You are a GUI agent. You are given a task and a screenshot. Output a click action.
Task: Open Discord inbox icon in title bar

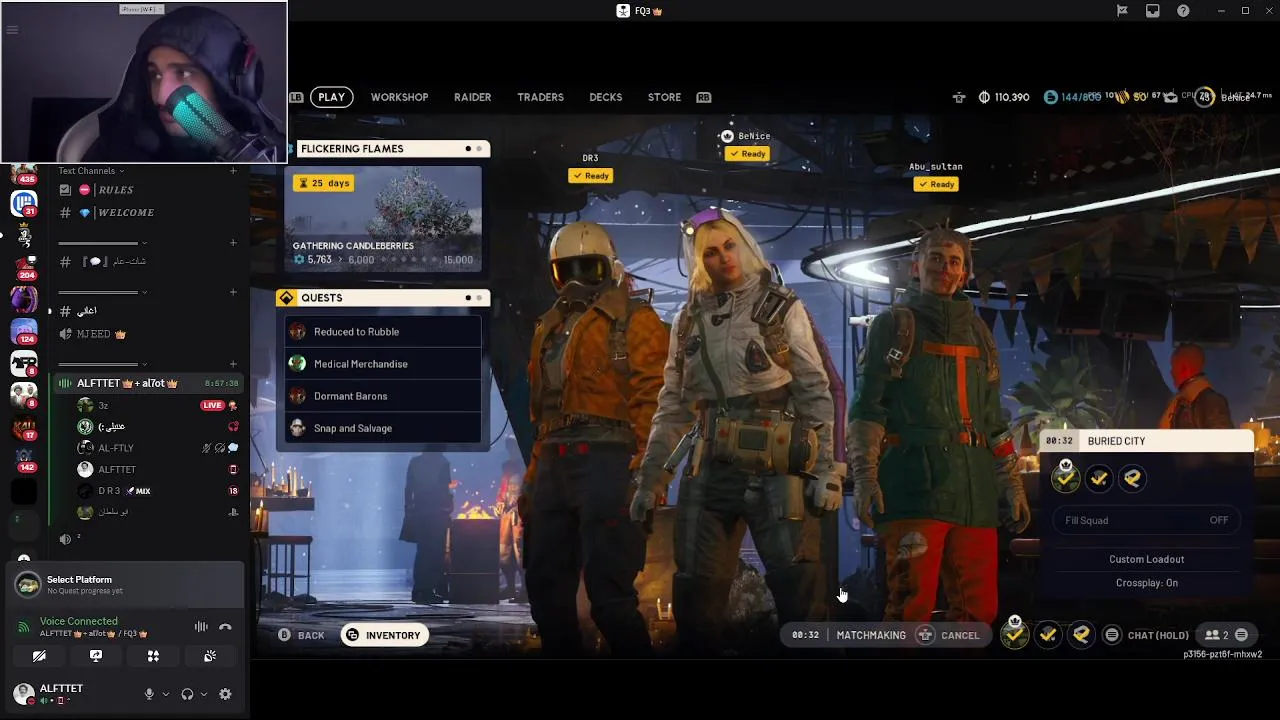[x=1153, y=11]
